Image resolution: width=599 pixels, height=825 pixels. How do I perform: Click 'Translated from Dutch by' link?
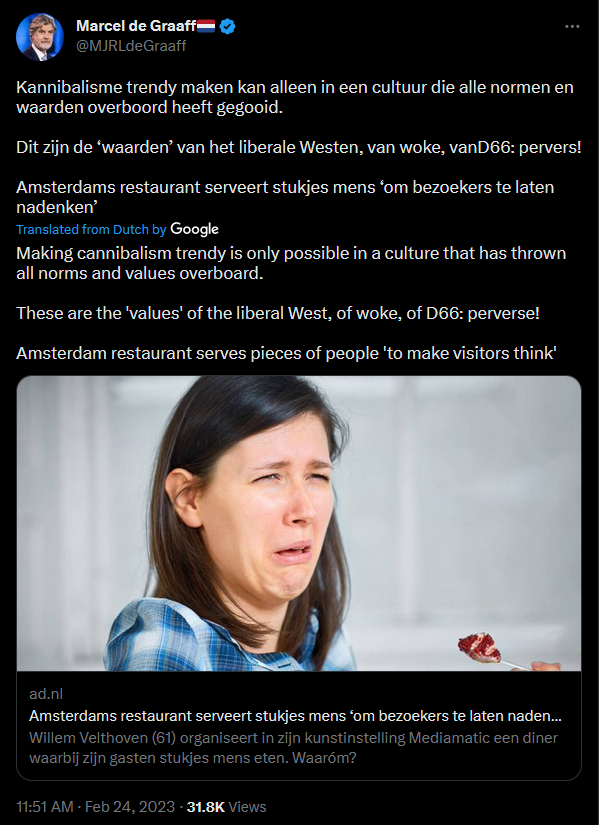tap(91, 229)
